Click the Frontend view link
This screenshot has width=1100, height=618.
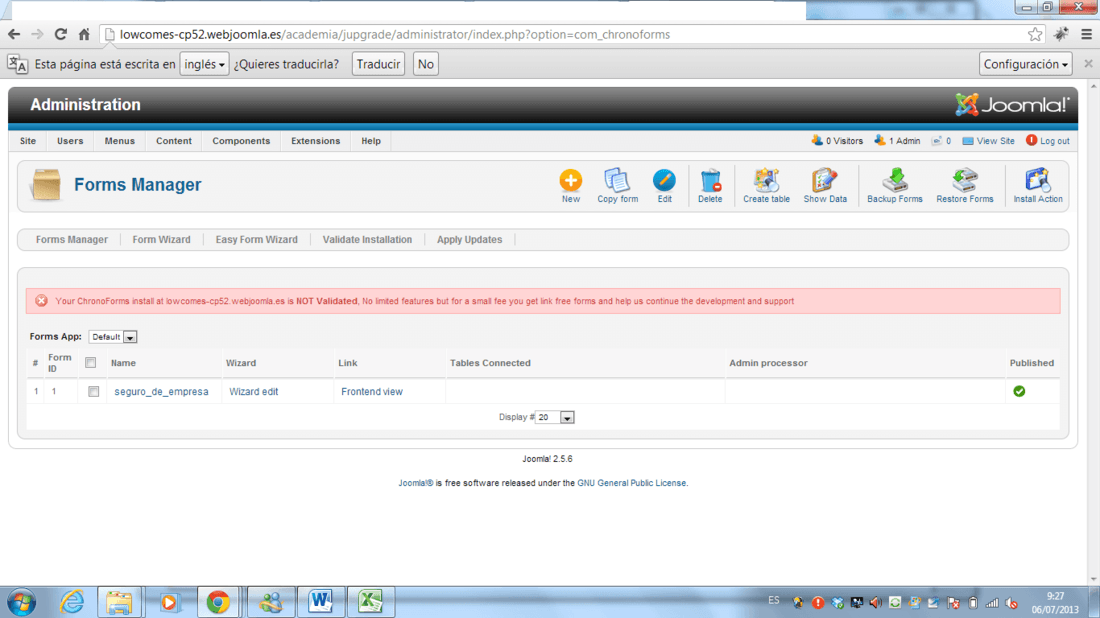click(372, 392)
